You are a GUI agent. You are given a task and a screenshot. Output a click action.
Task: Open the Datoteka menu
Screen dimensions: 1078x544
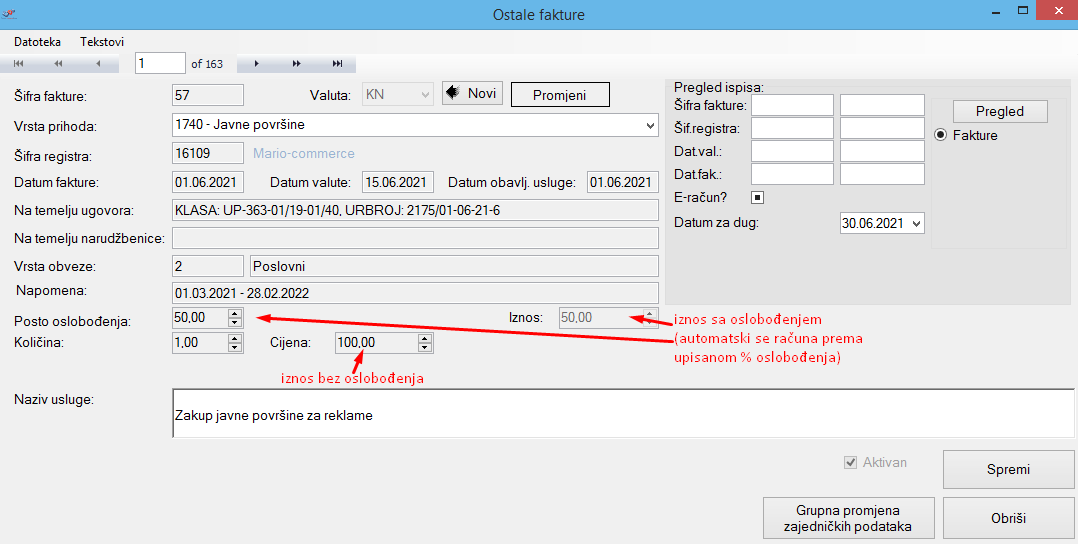(37, 42)
